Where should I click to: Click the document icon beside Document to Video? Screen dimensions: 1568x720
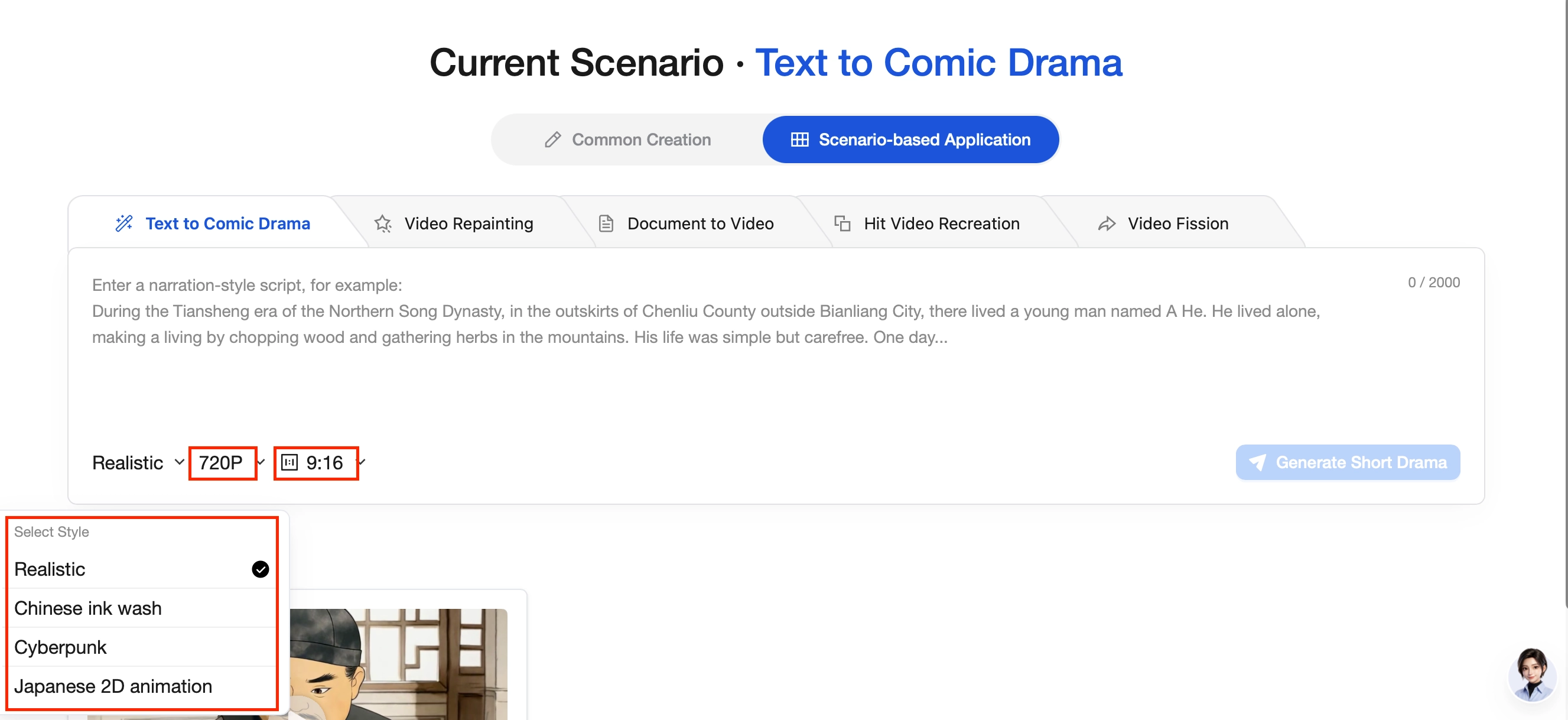pyautogui.click(x=606, y=223)
